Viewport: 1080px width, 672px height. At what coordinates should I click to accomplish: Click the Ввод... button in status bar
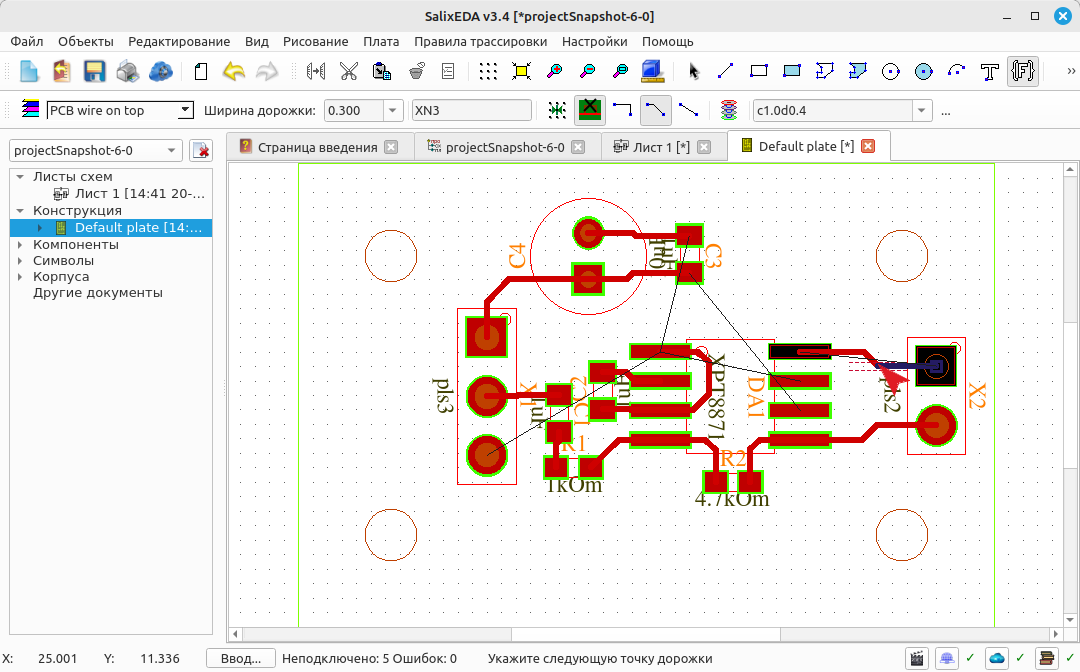[x=241, y=659]
